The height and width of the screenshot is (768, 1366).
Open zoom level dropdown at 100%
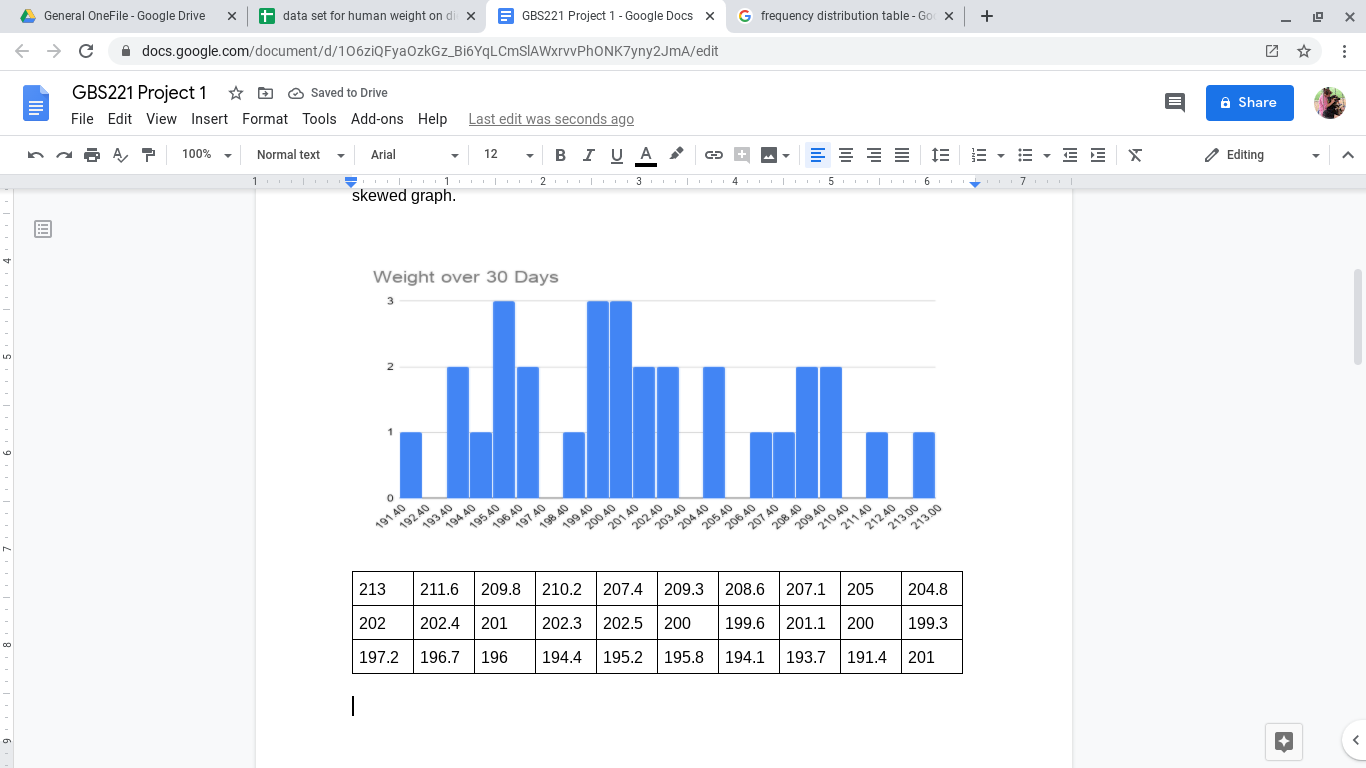206,155
